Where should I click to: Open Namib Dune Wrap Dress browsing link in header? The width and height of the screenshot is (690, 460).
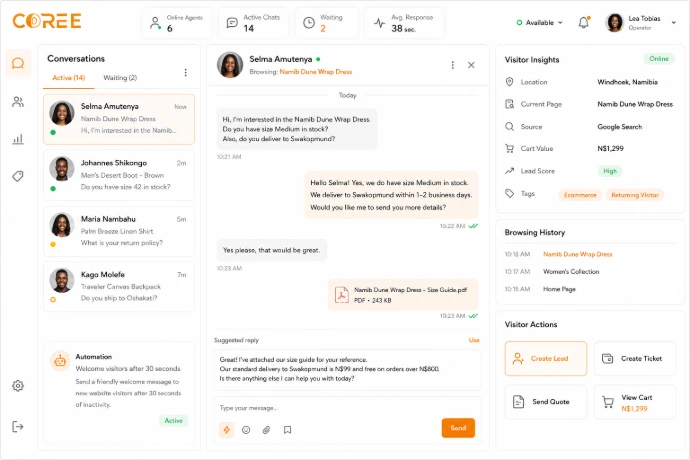[x=316, y=72]
